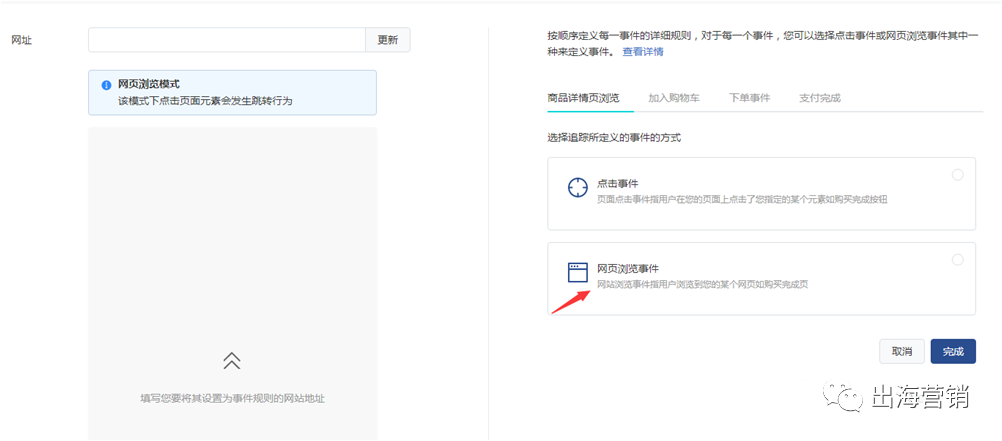Click the crosshair icon for 点击事件
1002x441 pixels.
[x=577, y=188]
